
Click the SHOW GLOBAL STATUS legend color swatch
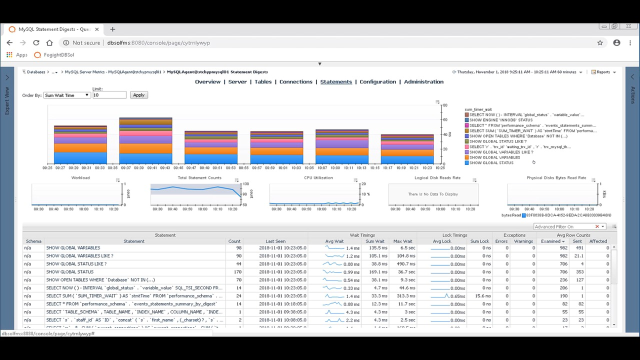click(x=467, y=163)
